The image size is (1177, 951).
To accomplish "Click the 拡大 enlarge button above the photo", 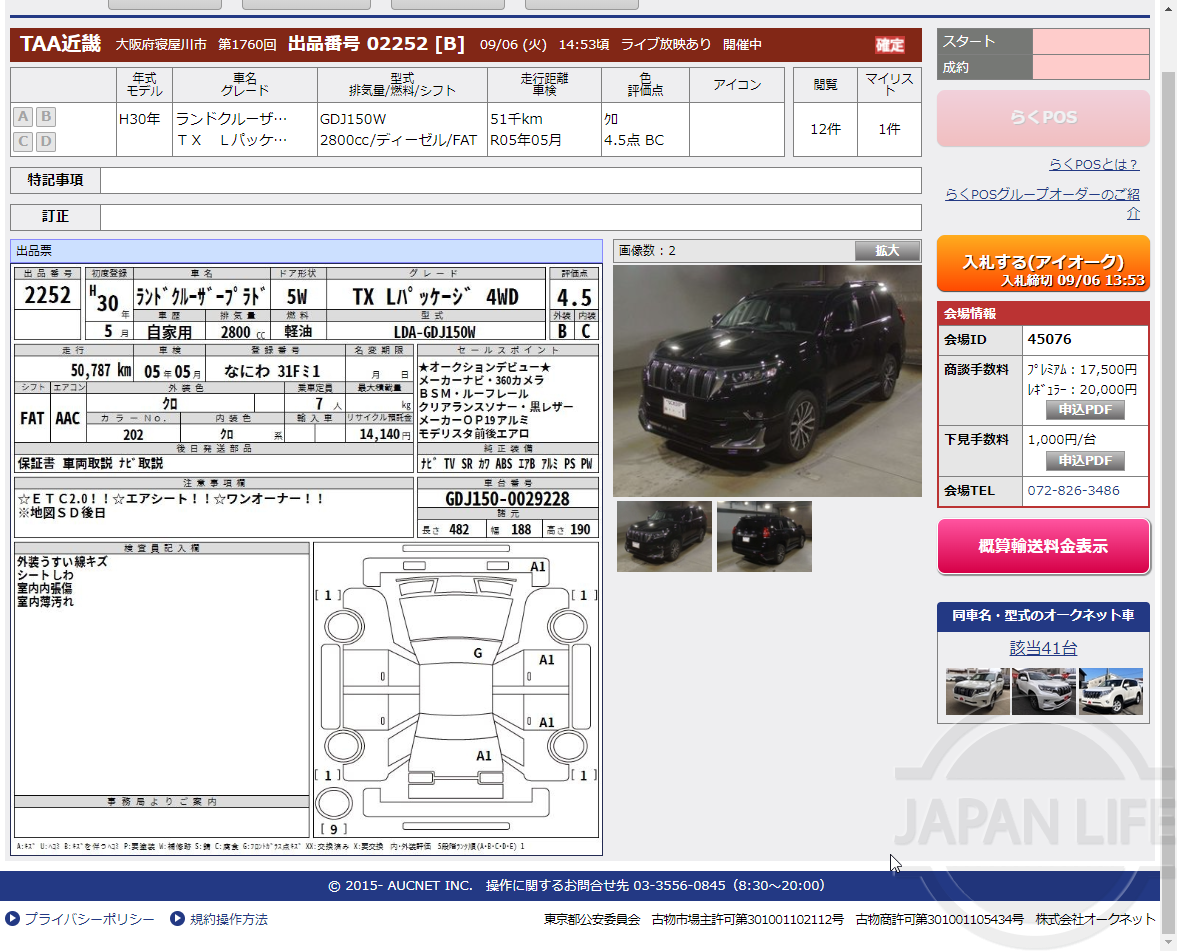I will coord(887,250).
